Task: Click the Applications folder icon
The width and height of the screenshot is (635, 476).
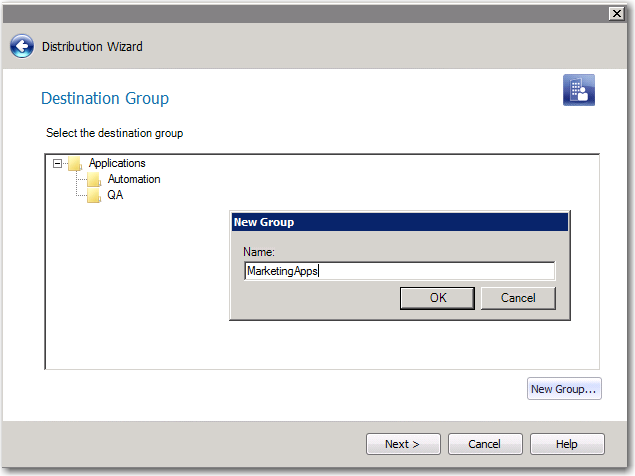Action: [75, 164]
